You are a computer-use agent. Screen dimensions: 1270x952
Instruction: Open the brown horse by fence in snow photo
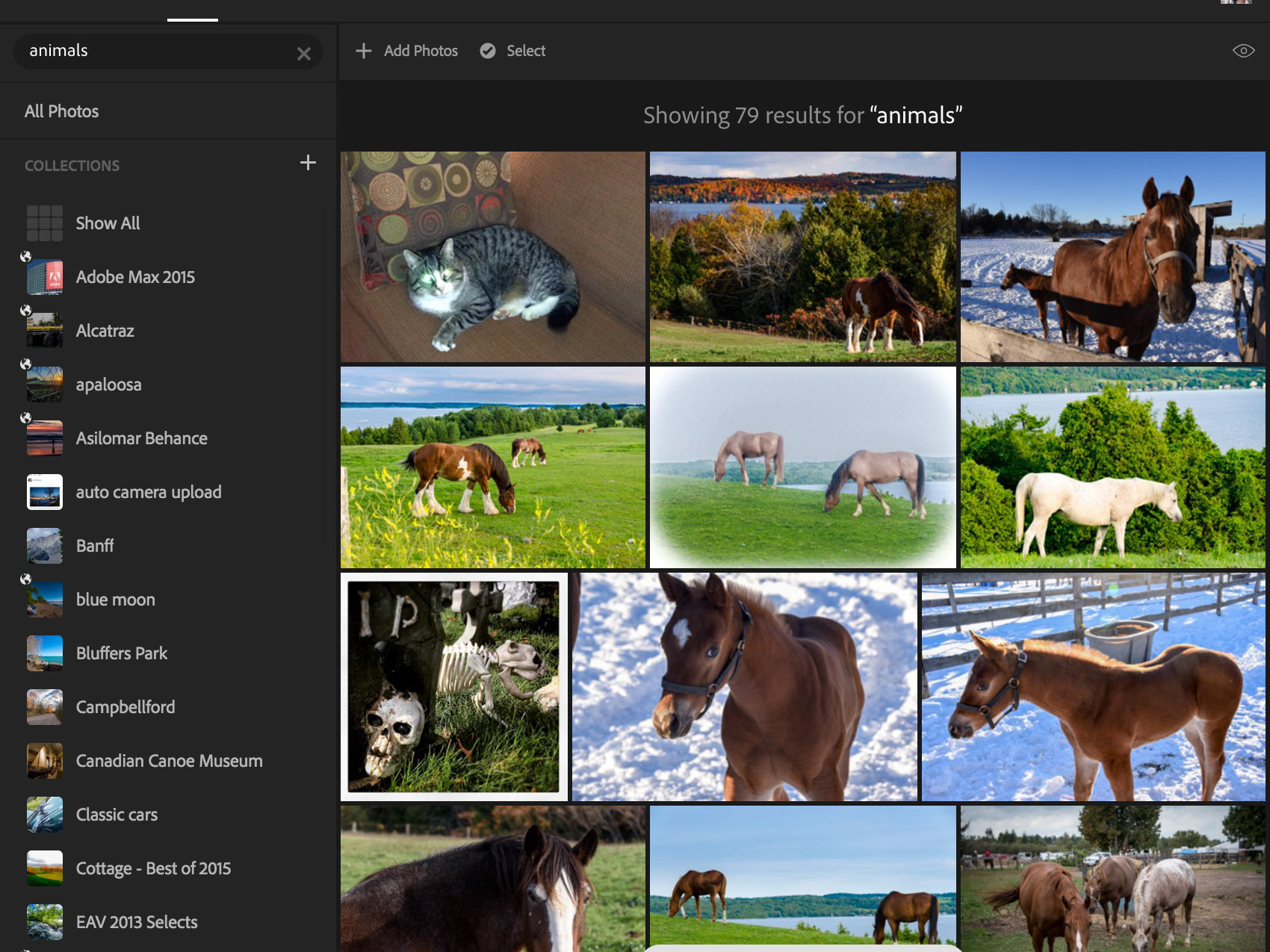(x=1113, y=257)
